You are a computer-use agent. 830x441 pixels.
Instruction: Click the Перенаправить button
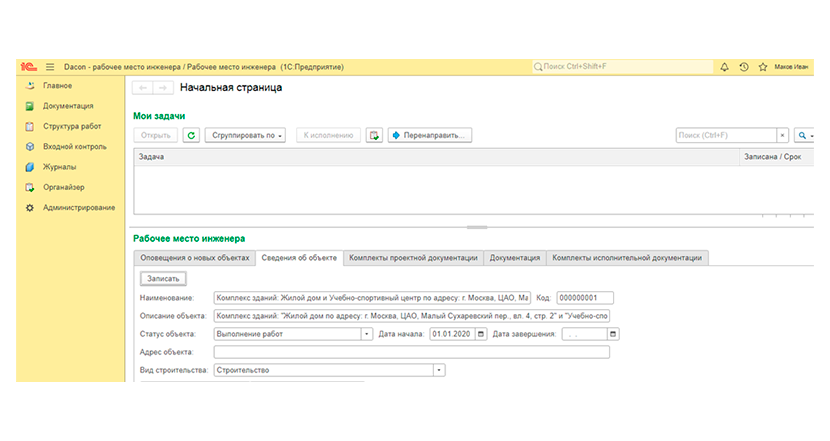pos(429,136)
